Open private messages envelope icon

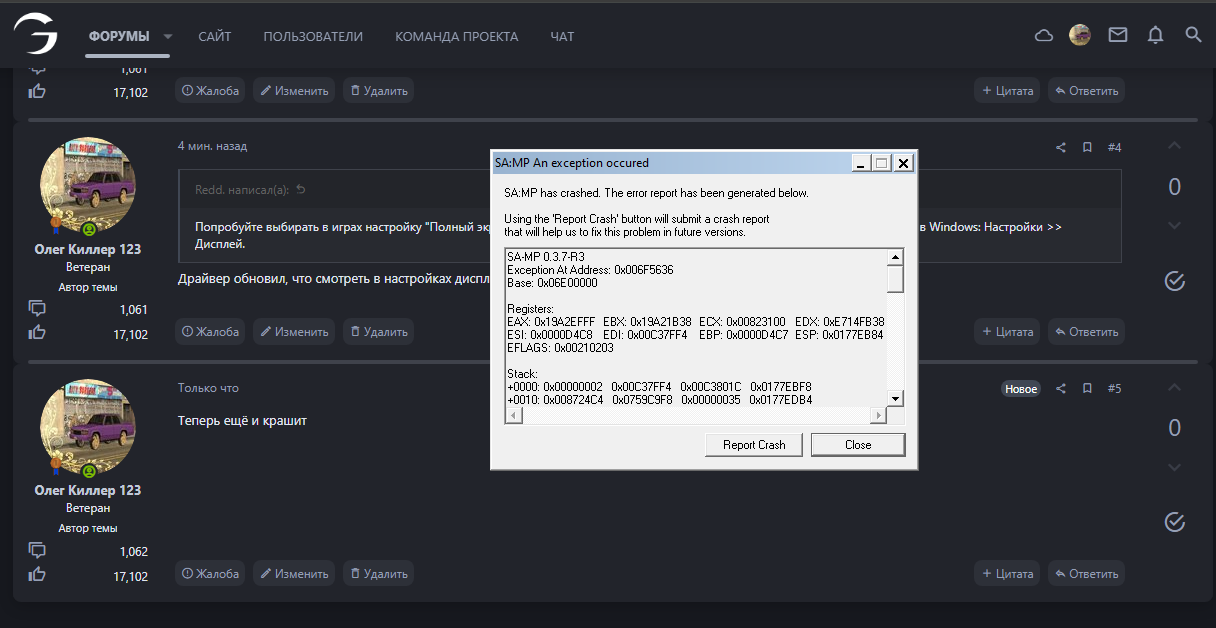1118,35
